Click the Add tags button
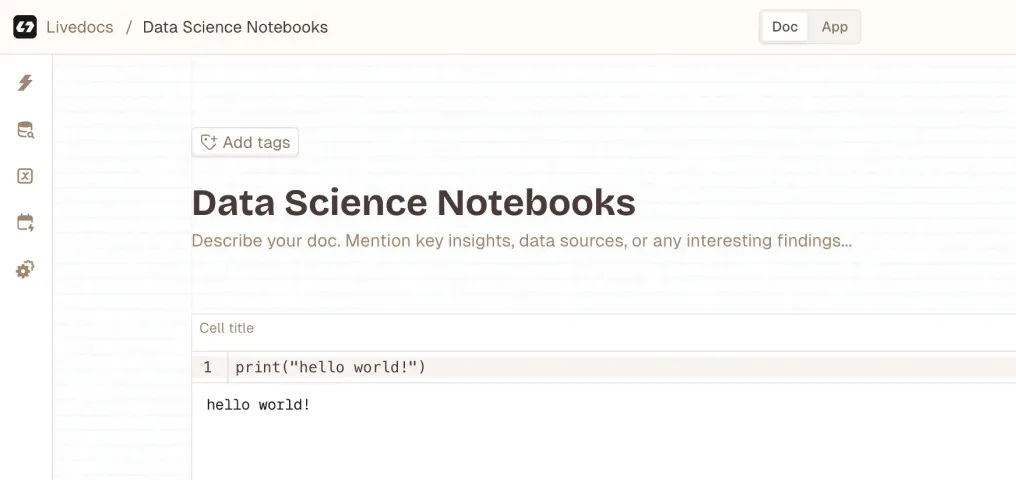The width and height of the screenshot is (1016, 480). coord(245,143)
